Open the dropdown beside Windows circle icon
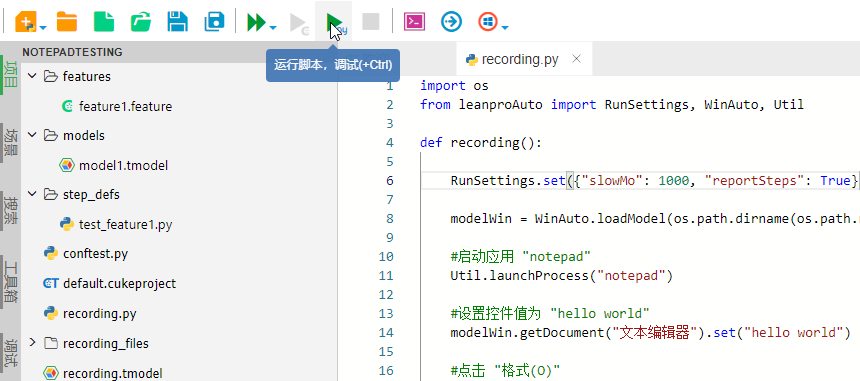Screen dimensions: 860x381 tap(505, 27)
